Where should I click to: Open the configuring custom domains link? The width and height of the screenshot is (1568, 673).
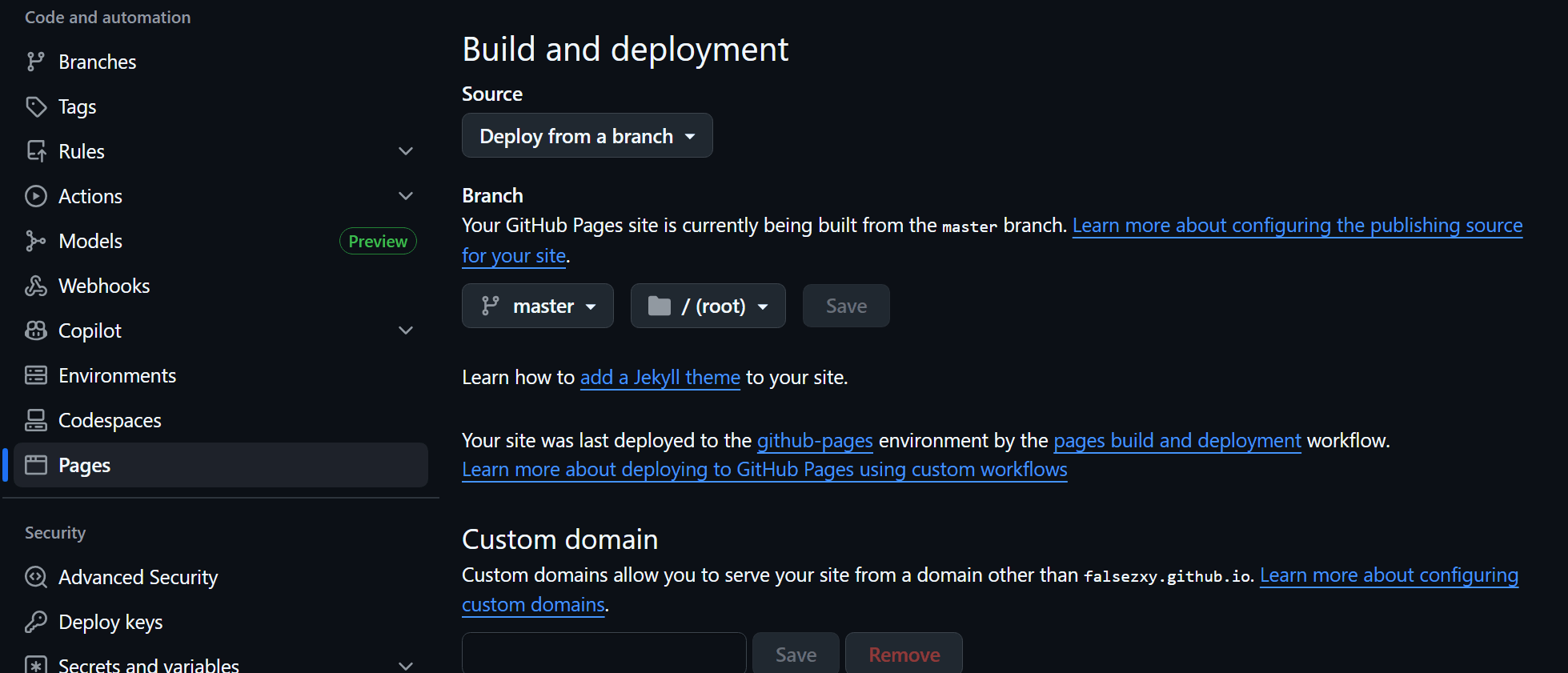(x=1389, y=575)
